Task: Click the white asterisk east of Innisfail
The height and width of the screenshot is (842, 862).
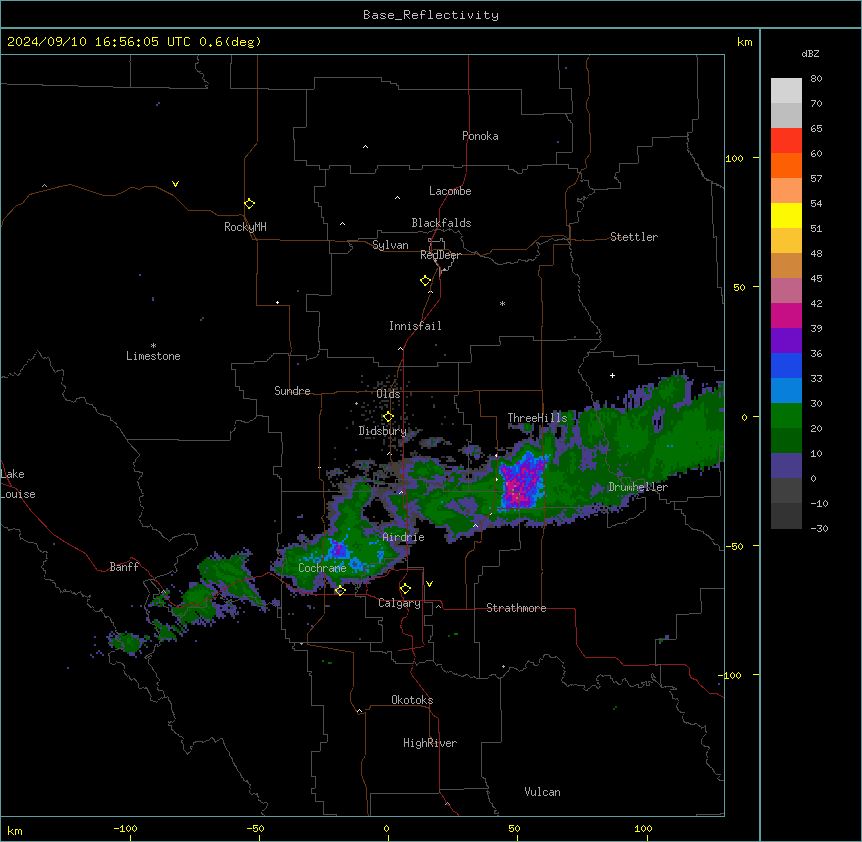Action: click(x=502, y=303)
